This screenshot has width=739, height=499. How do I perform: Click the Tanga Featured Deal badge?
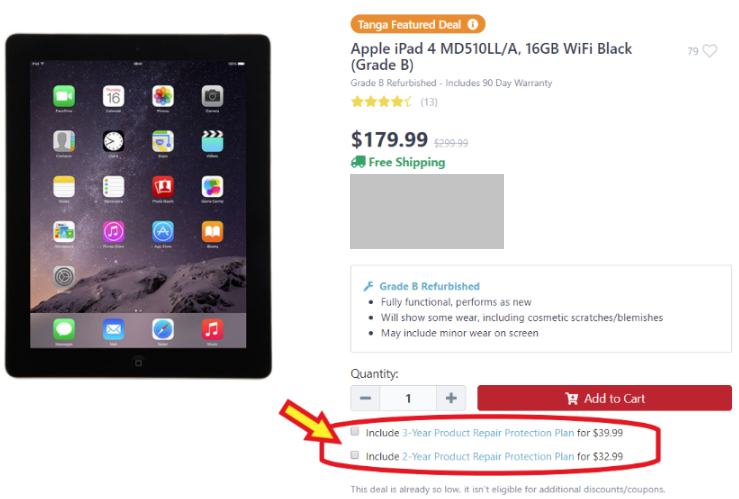click(418, 24)
